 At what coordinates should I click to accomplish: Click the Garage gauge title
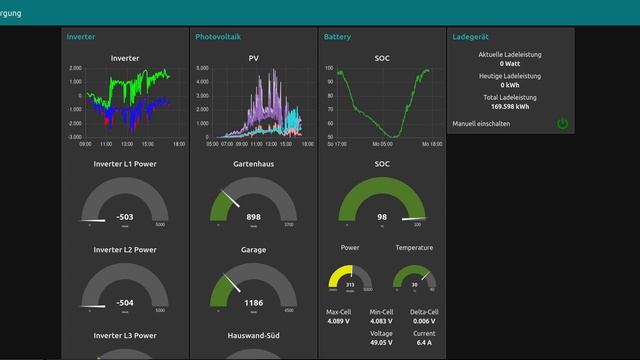[253, 250]
